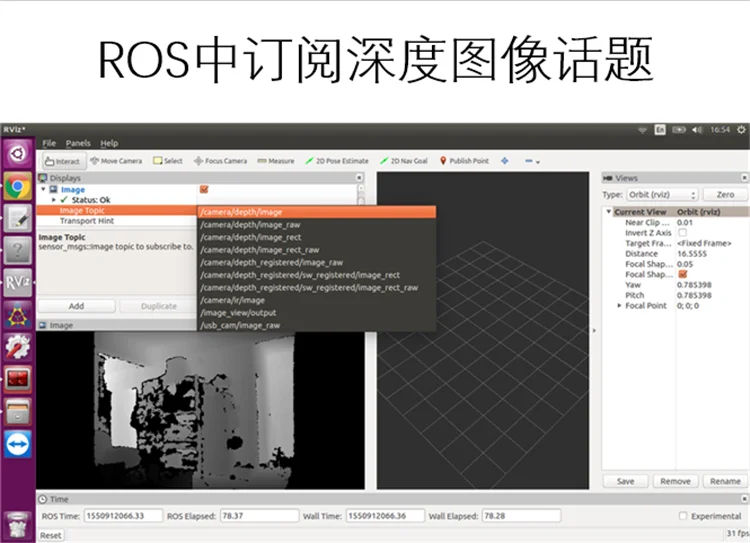750x543 pixels.
Task: Click the Displays panel vertical scrollbar
Action: pos(361,195)
